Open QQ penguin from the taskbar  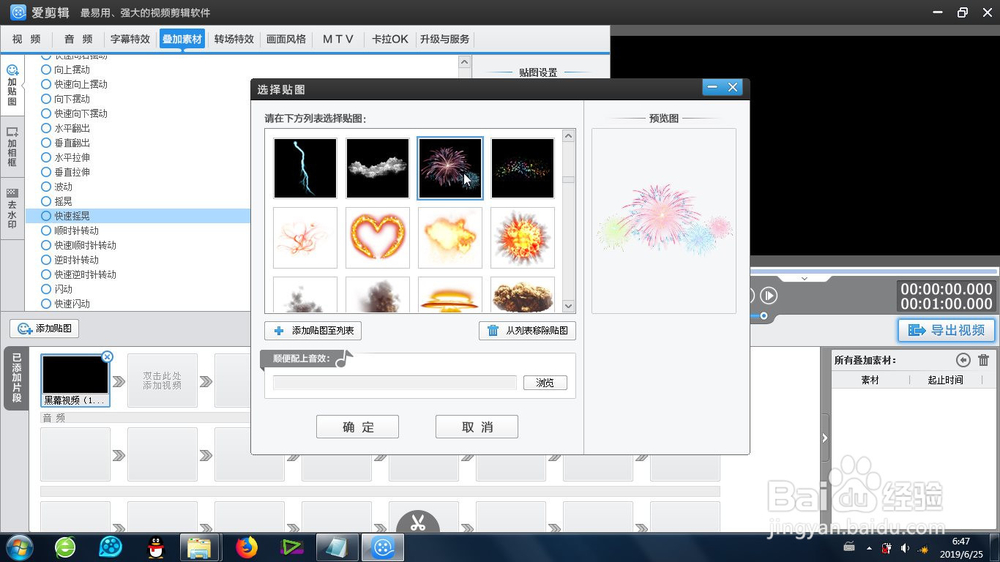point(156,547)
